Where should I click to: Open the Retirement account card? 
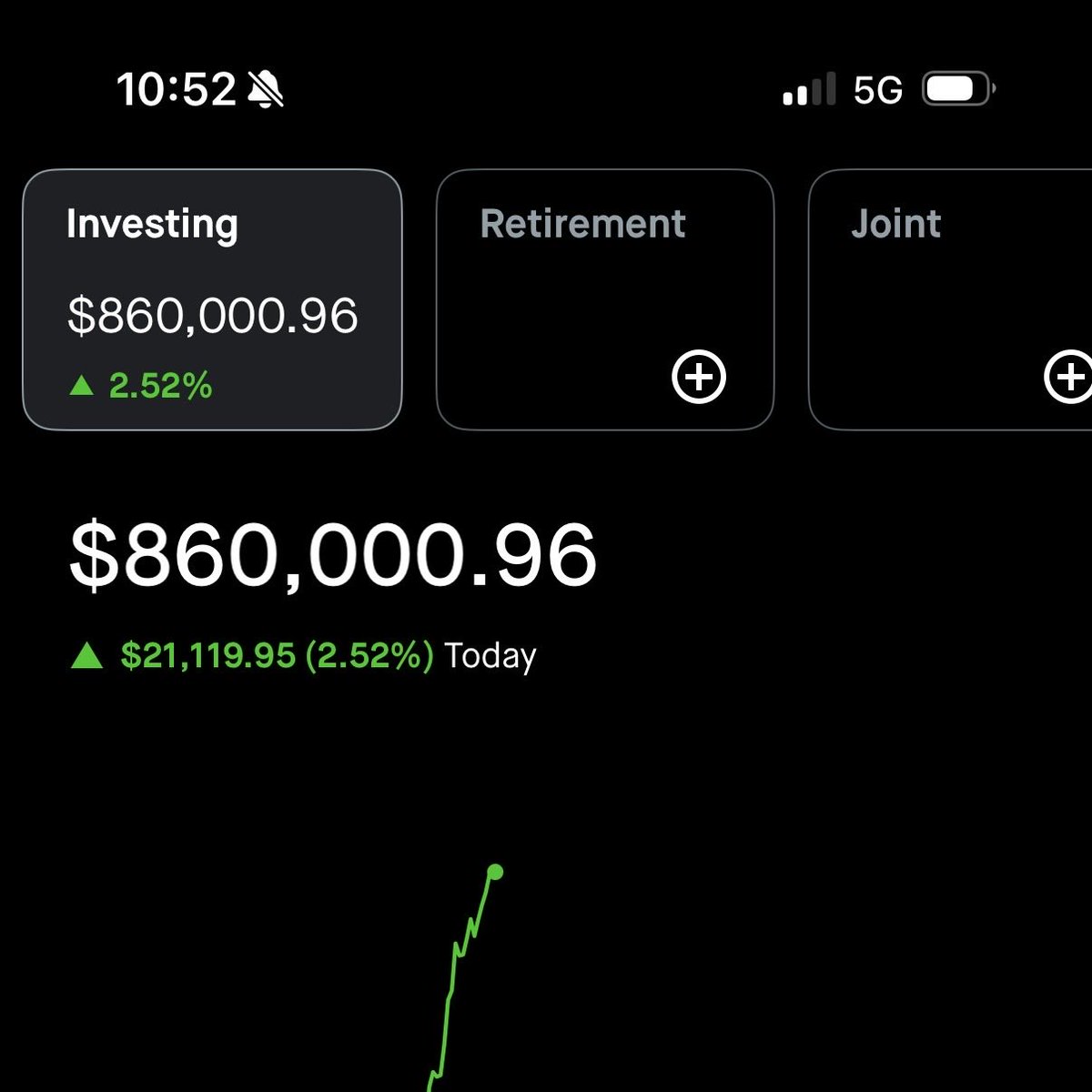pos(605,299)
